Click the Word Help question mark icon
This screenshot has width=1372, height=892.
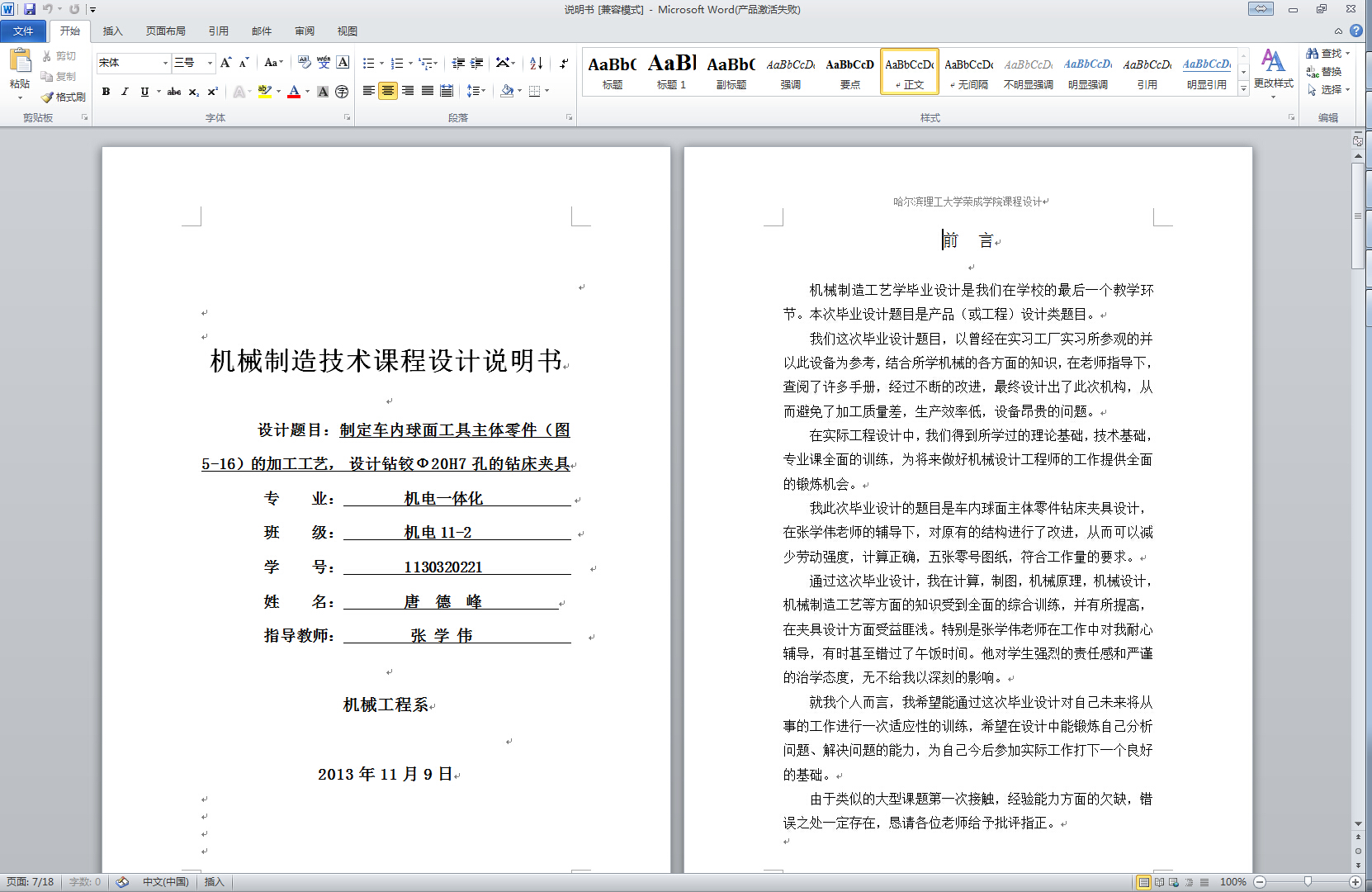point(1356,31)
